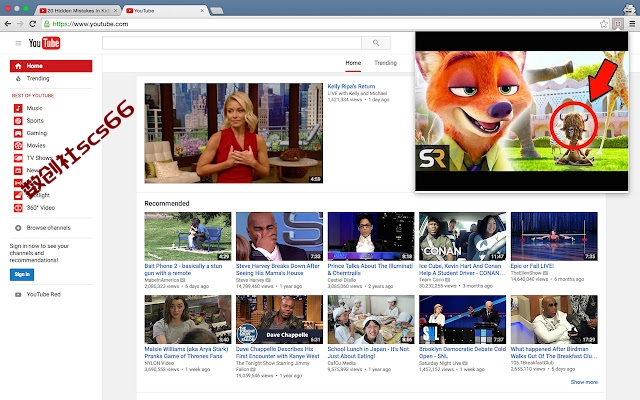
Task: Click the 'Steve Harvey' channel name
Action: 250,280
